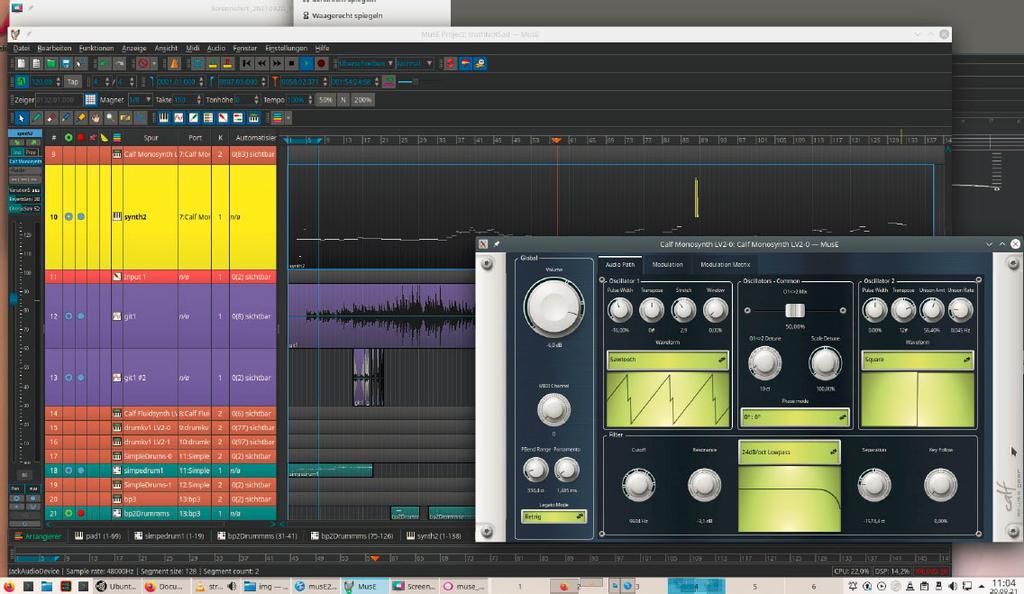Click the volume fader in the synth2 strip
Screen dimensions: 1024x594
(x=13, y=298)
